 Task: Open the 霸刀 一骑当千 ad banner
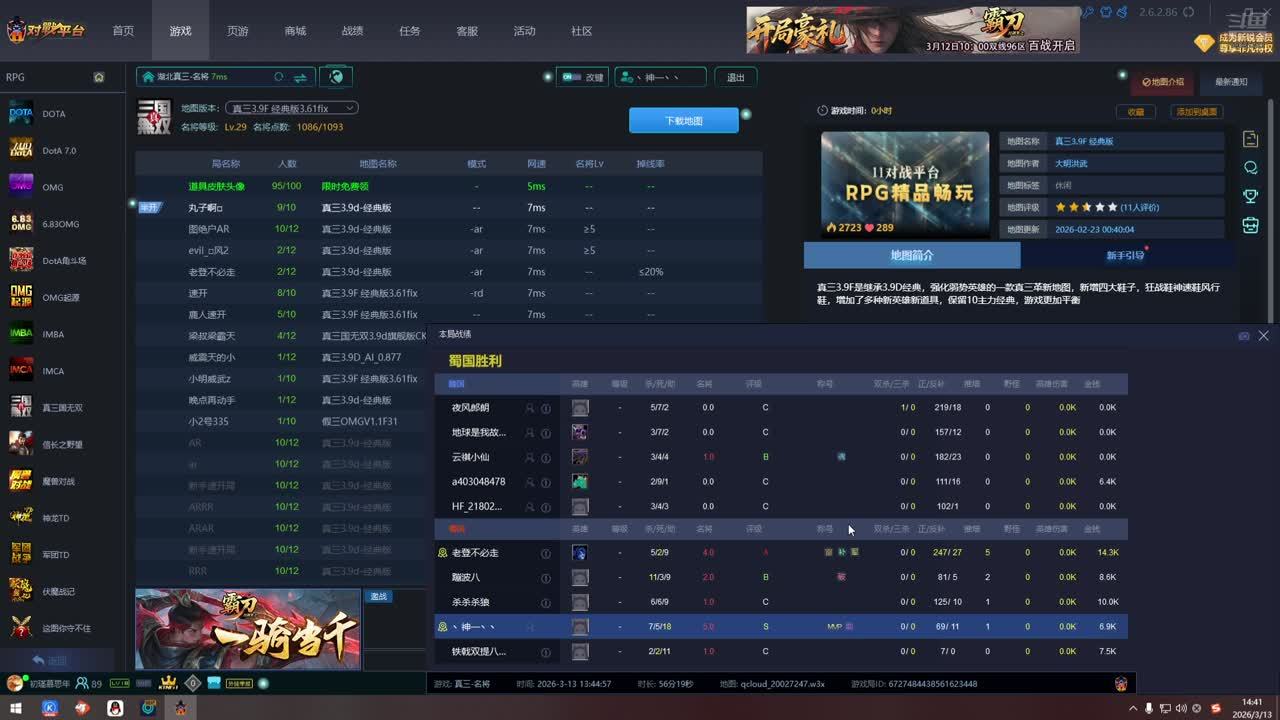248,629
